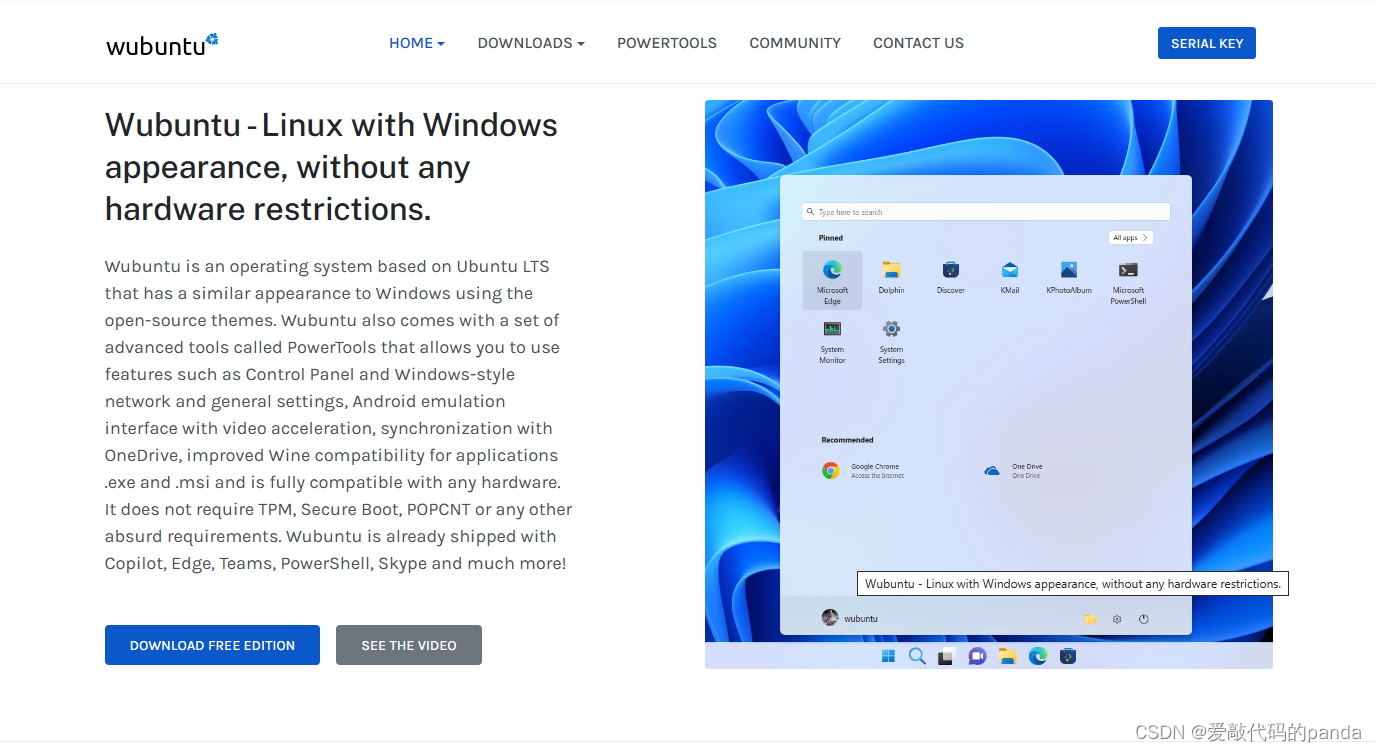Click the settings gear in start menu footer
Image resolution: width=1376 pixels, height=752 pixels.
coord(1117,619)
